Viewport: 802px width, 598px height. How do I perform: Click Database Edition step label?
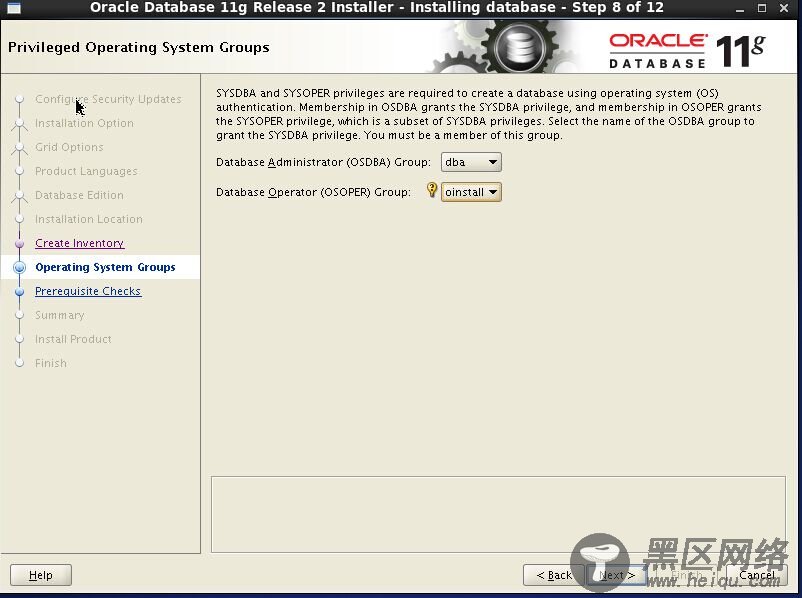[x=79, y=195]
